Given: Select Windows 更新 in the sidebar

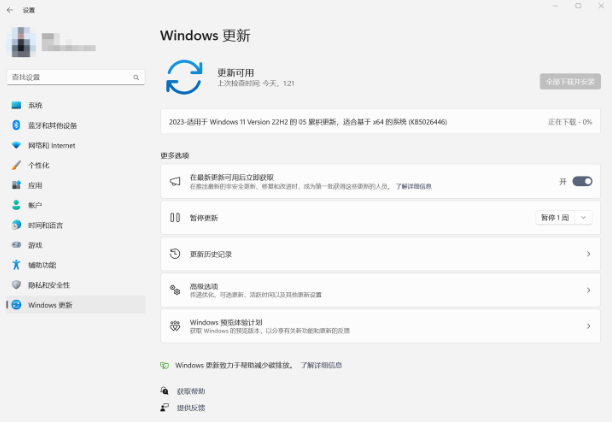Looking at the screenshot, I should point(76,304).
